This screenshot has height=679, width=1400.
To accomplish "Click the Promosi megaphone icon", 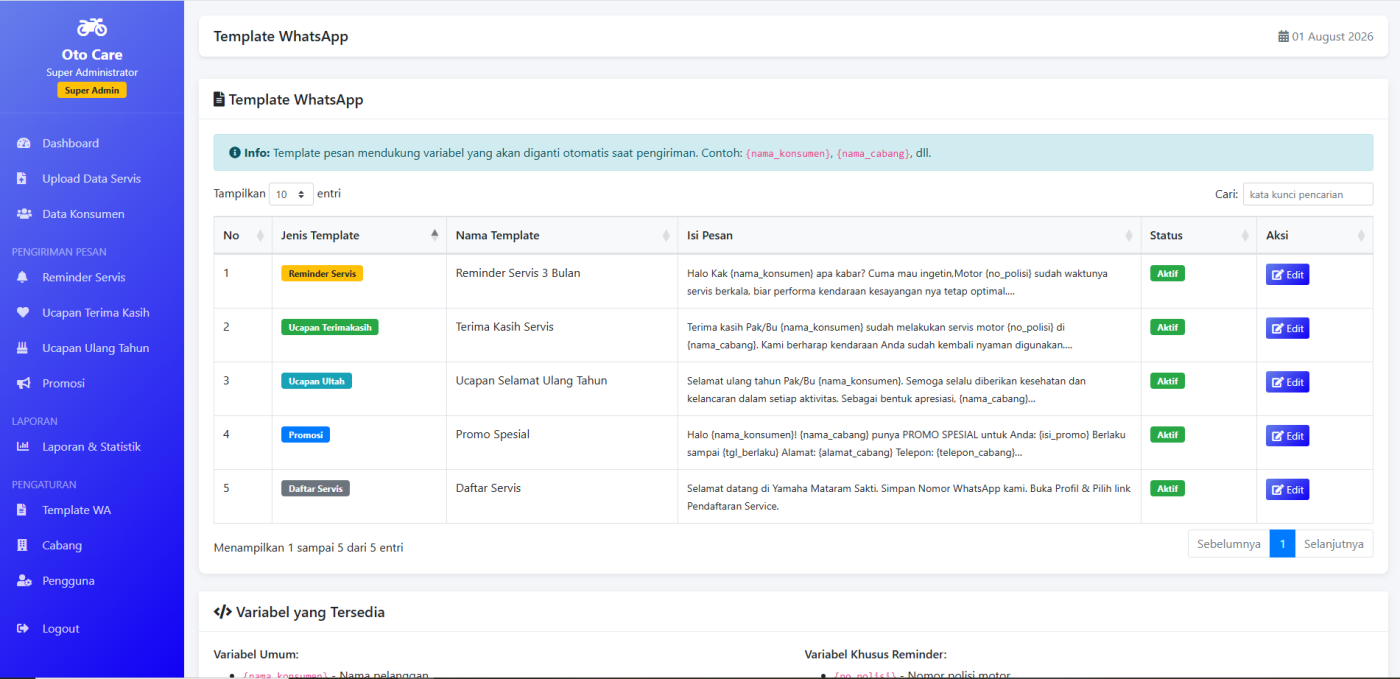I will (23, 383).
